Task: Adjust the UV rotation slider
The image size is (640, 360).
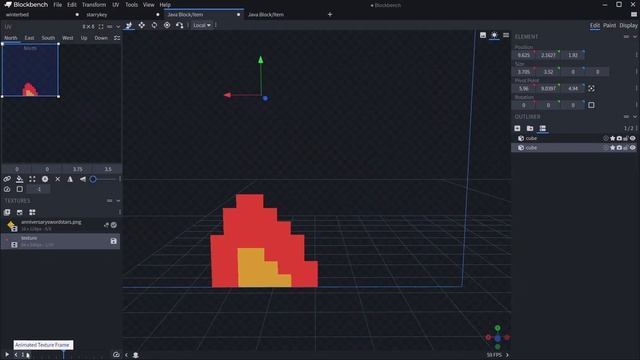Action: [x=104, y=179]
